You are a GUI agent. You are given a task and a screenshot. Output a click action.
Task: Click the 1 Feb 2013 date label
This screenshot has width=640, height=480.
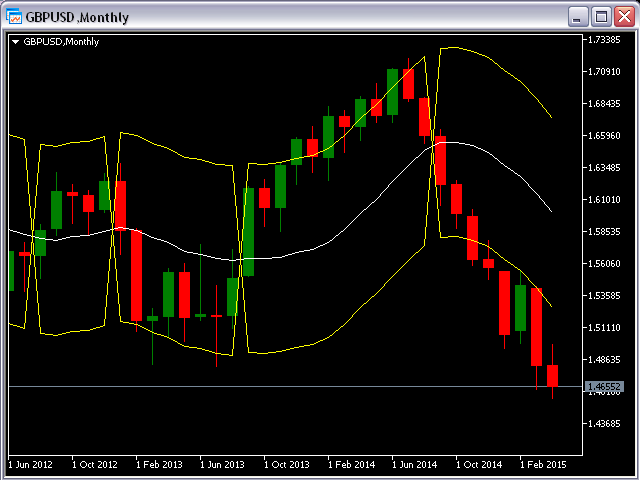[159, 464]
